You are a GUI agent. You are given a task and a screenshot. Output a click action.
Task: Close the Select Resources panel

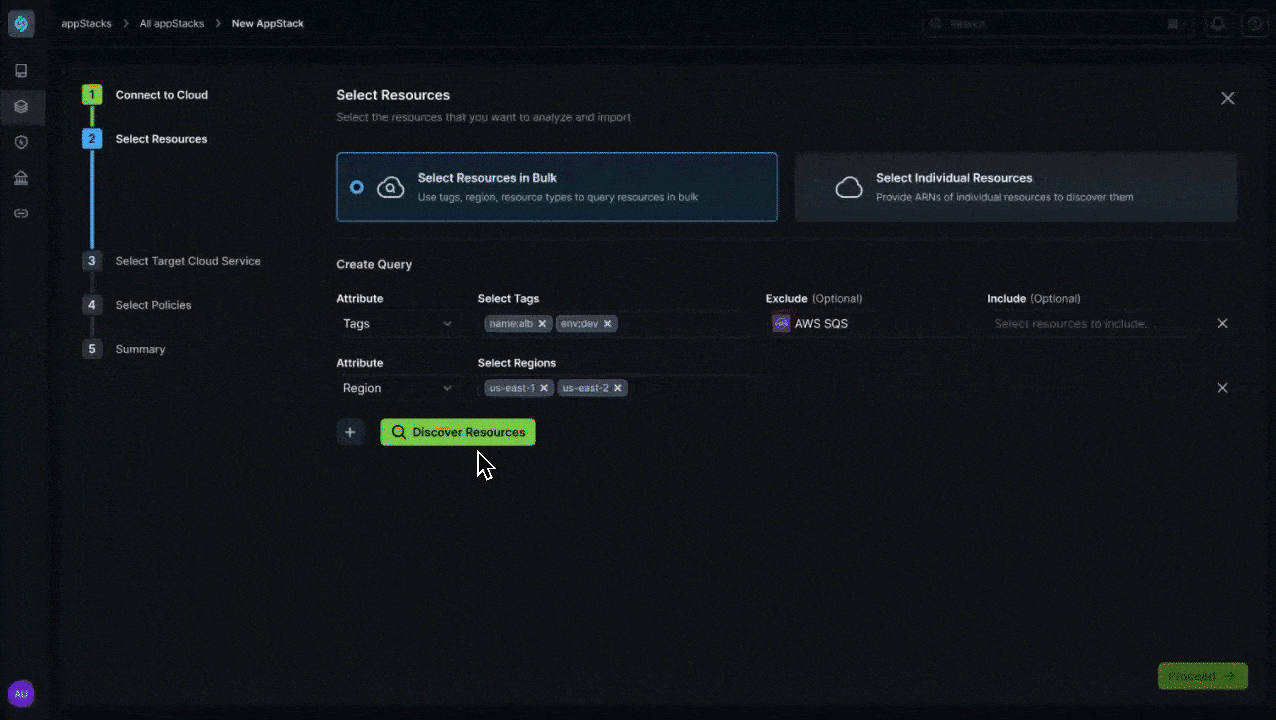tap(1227, 98)
